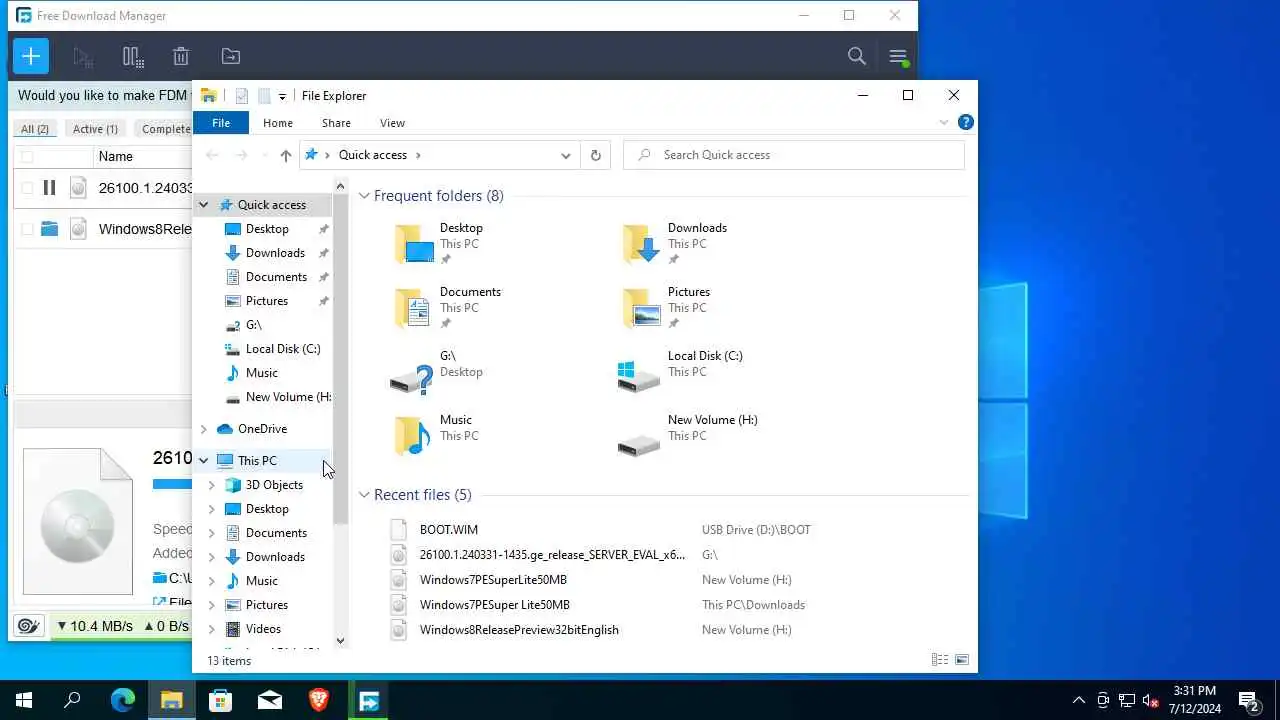Open the Share ribbon tab
The height and width of the screenshot is (720, 1280).
[336, 123]
